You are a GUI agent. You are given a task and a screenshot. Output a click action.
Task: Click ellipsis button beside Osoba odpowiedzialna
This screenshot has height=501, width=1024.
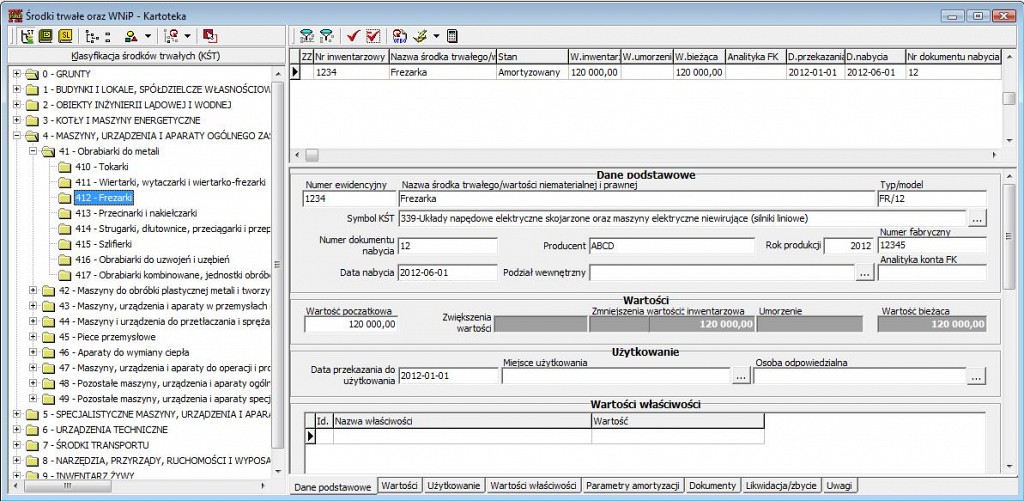pyautogui.click(x=976, y=376)
